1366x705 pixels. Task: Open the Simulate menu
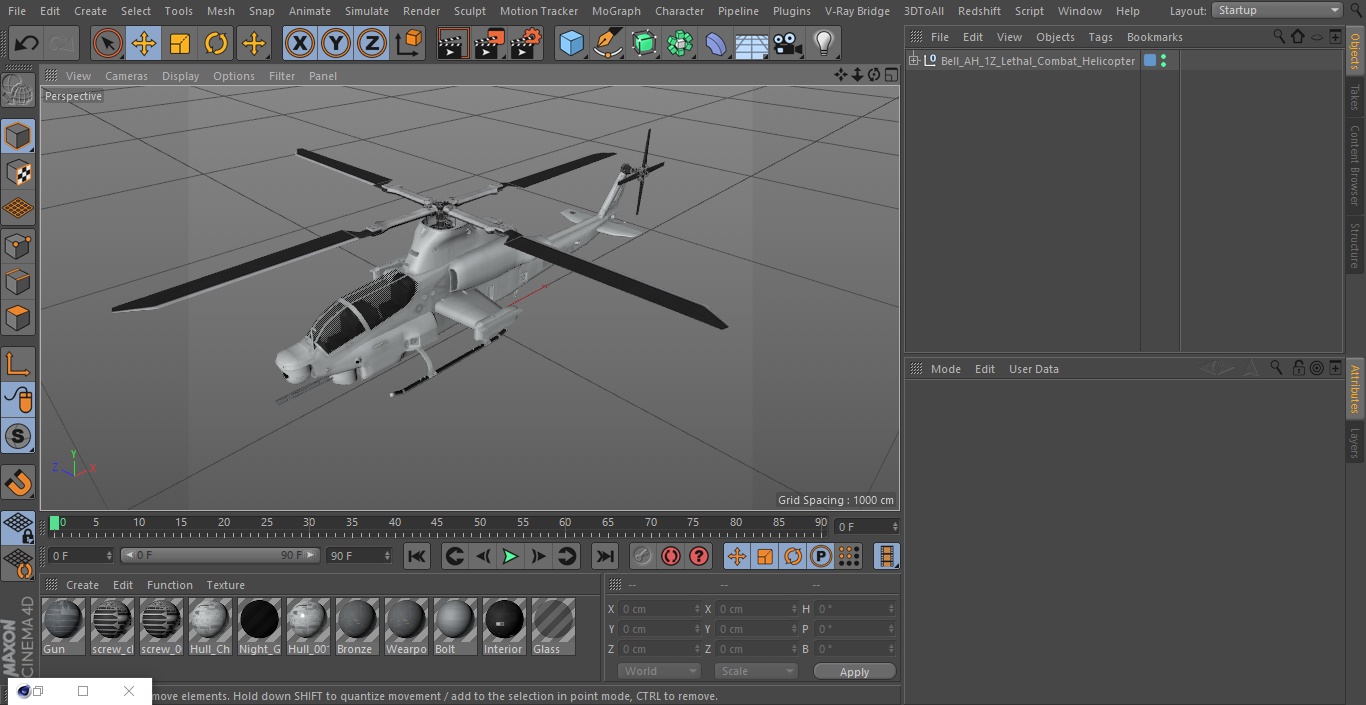coord(367,11)
